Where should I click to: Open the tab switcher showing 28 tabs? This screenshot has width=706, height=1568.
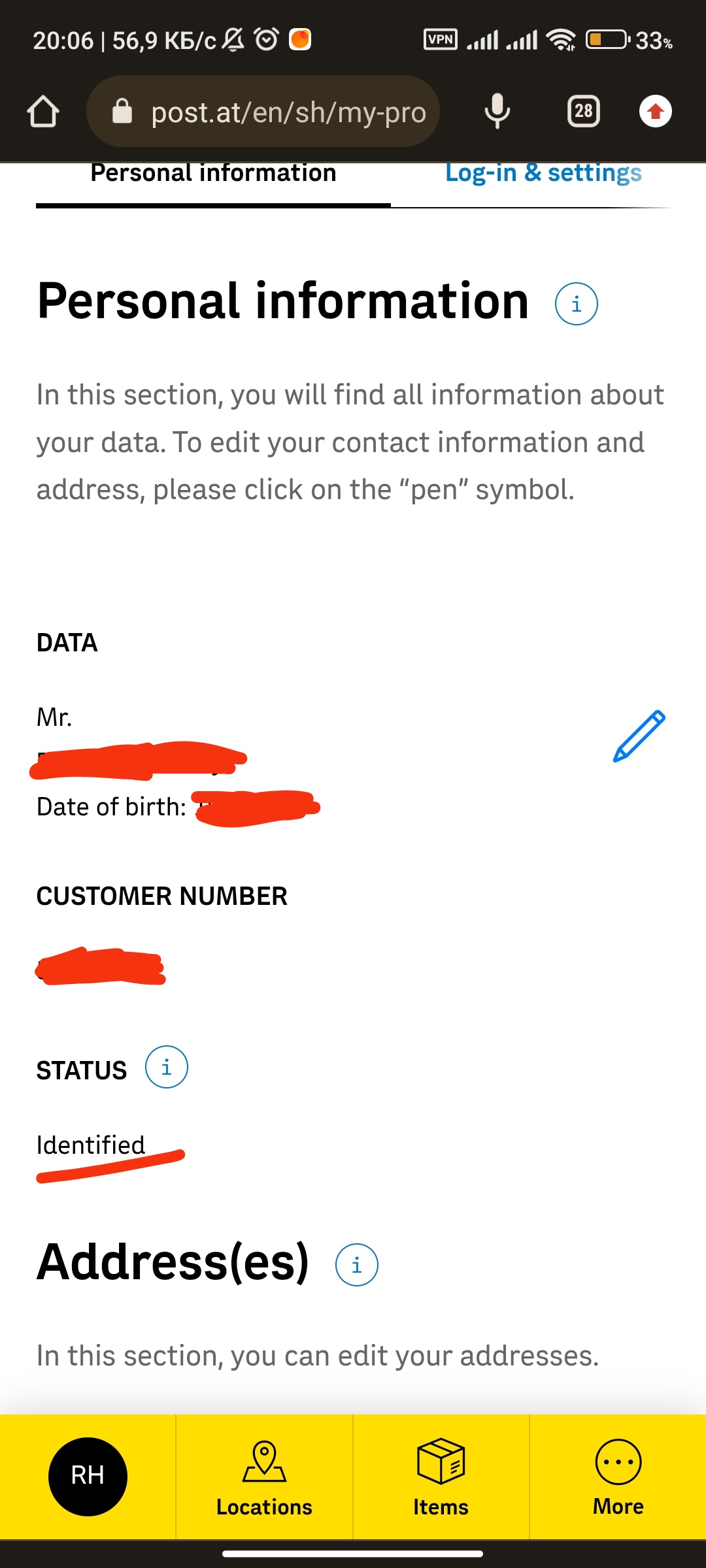(x=583, y=112)
